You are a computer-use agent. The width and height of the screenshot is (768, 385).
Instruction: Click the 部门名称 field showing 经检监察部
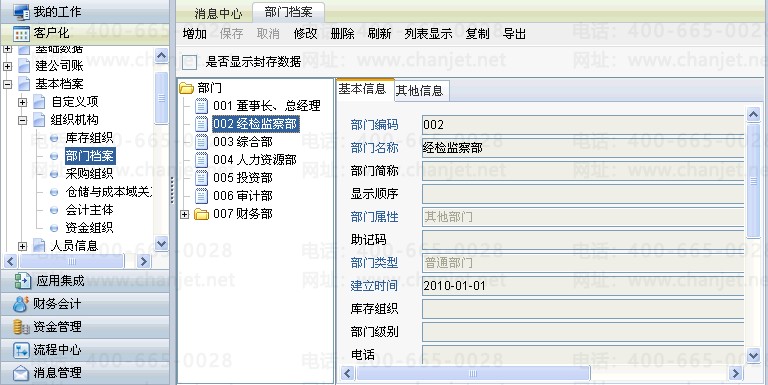point(583,148)
